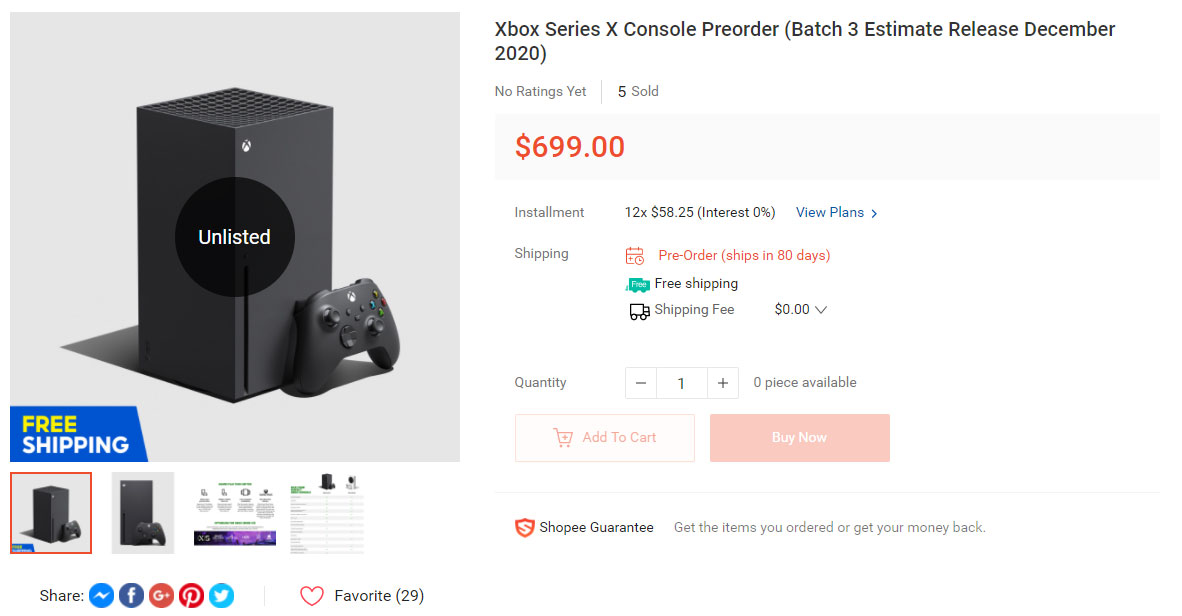
Task: Click the pre-order calendar icon
Action: click(635, 256)
